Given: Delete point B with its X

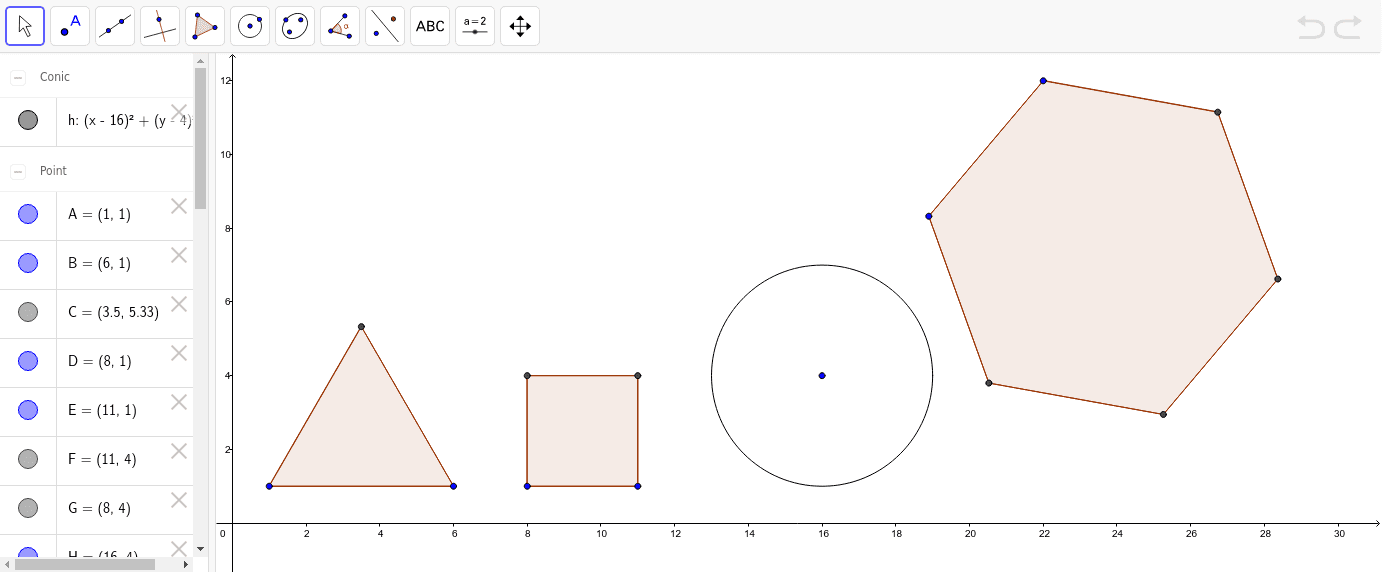Looking at the screenshot, I should [179, 255].
